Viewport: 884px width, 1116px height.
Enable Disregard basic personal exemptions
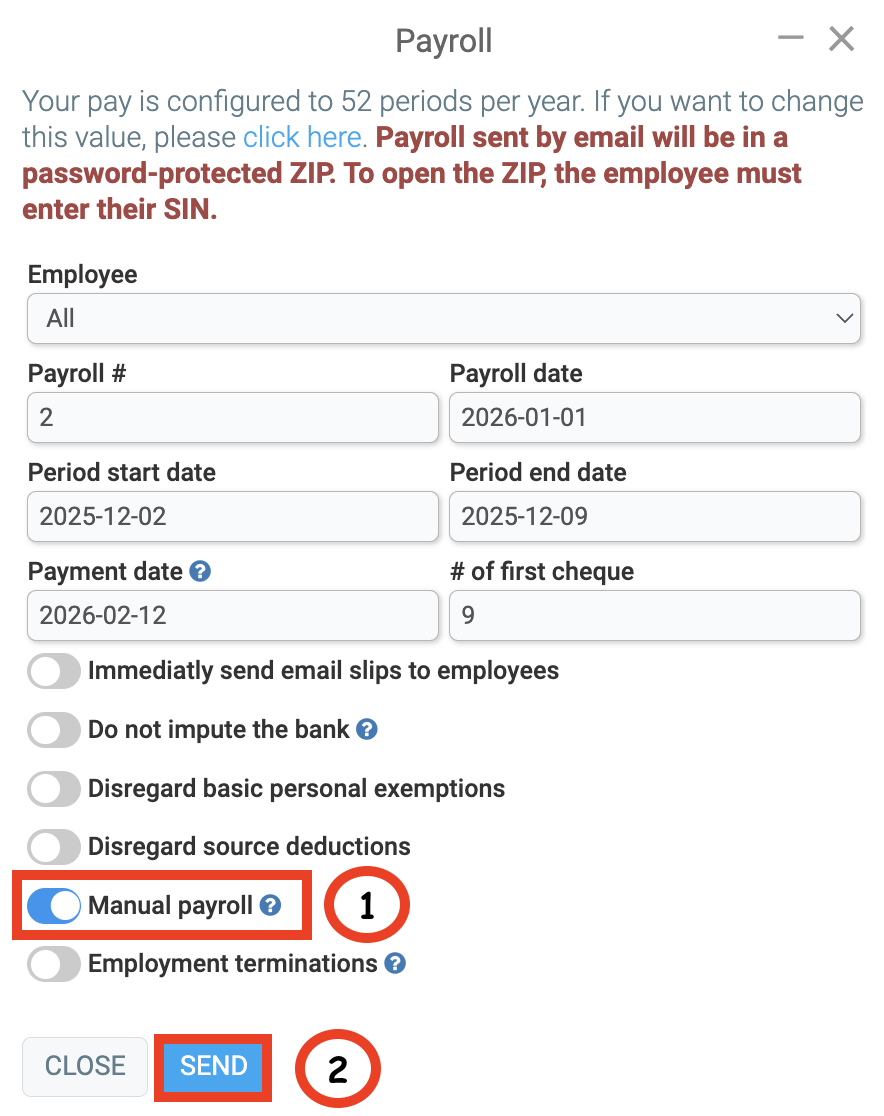[53, 788]
